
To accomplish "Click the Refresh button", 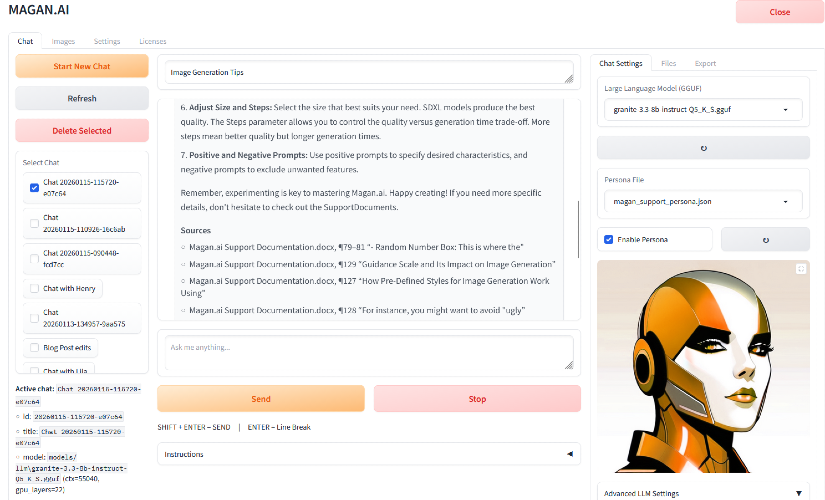I will pos(82,98).
